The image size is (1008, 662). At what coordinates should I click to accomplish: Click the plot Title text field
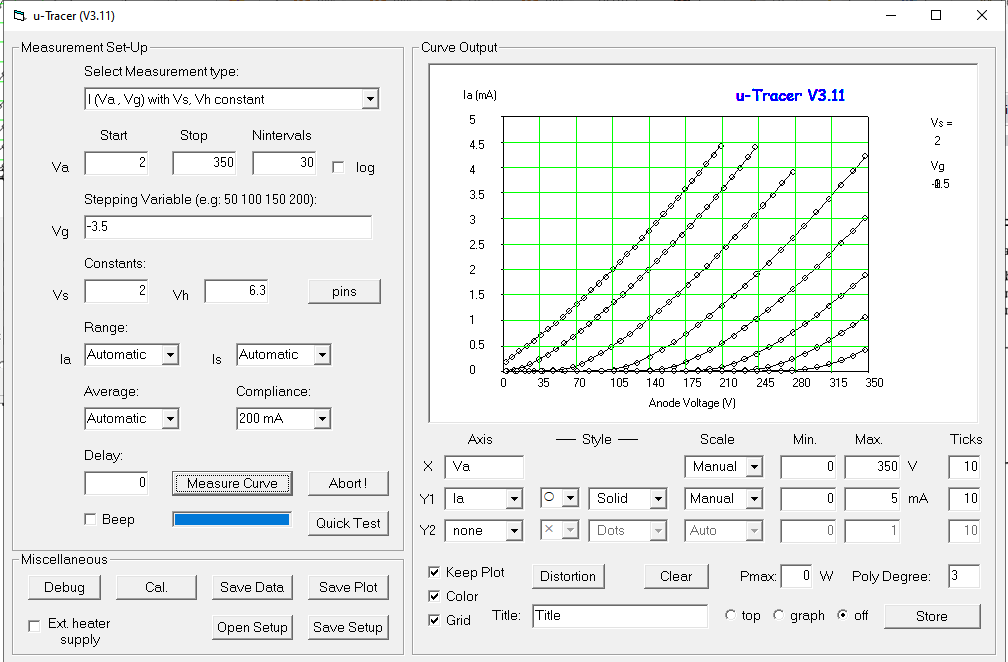click(x=620, y=616)
